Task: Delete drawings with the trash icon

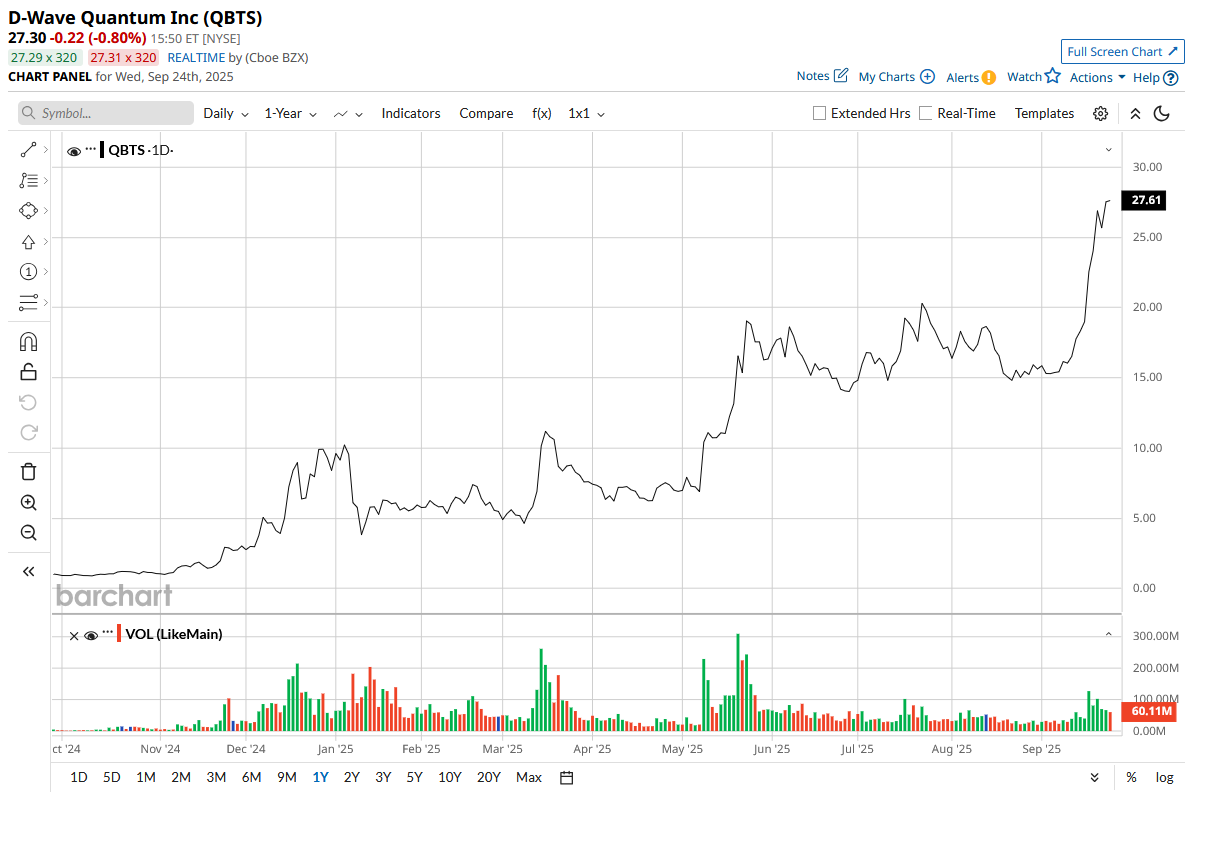Action: (x=28, y=472)
